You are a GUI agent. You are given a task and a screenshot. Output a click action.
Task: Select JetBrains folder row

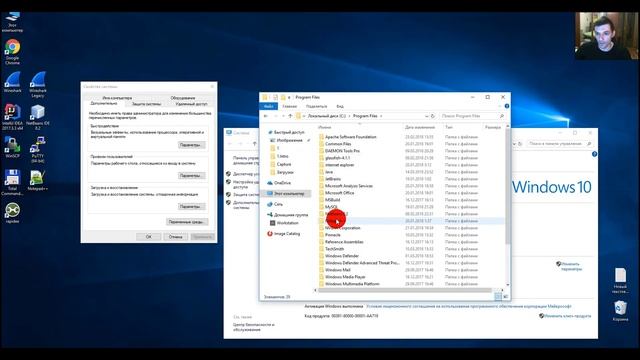[410, 179]
